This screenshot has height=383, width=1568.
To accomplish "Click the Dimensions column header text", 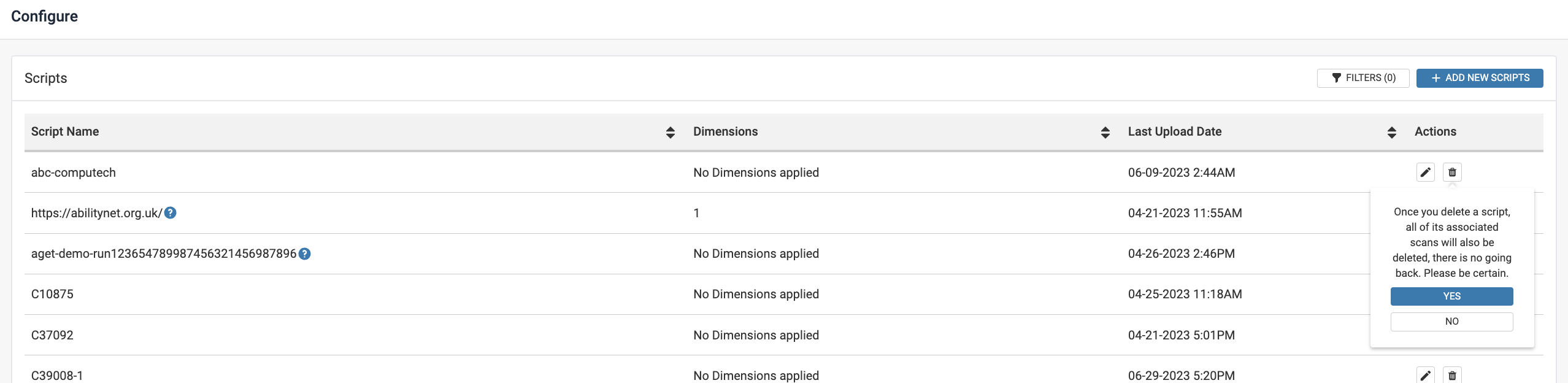I will (x=725, y=131).
